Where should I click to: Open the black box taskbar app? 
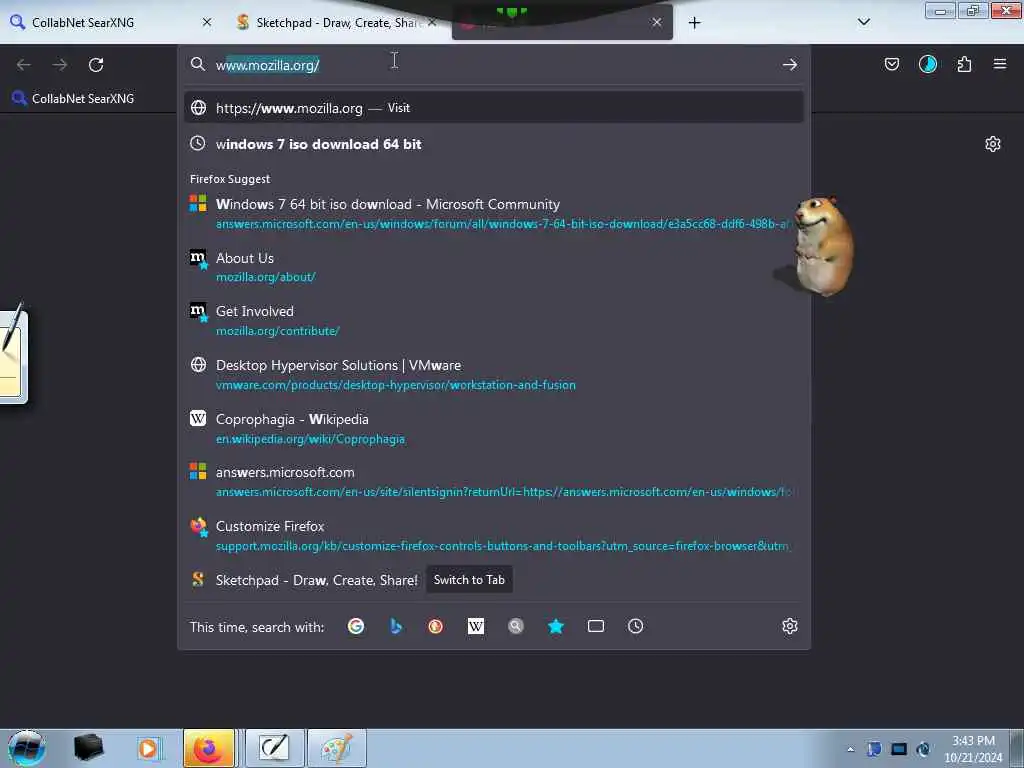[88, 748]
